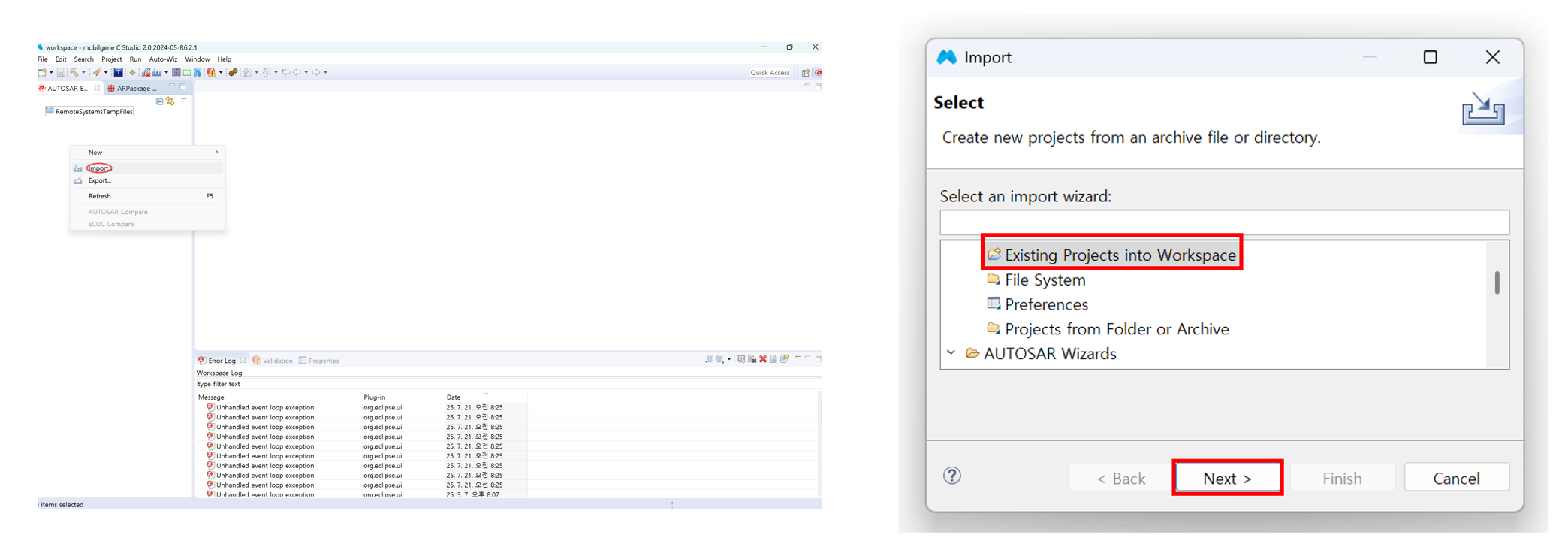Open the New submenu arrow
1568x553 pixels.
point(216,153)
